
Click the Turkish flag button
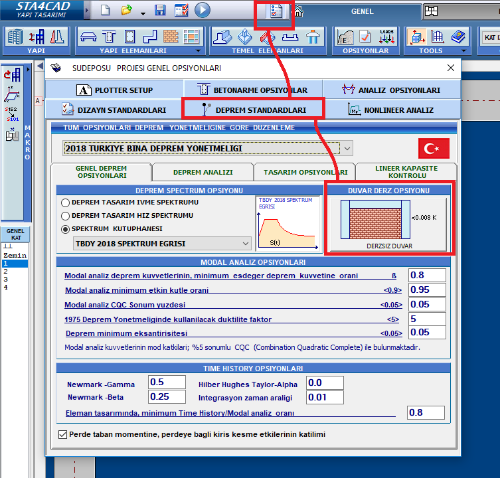434,148
